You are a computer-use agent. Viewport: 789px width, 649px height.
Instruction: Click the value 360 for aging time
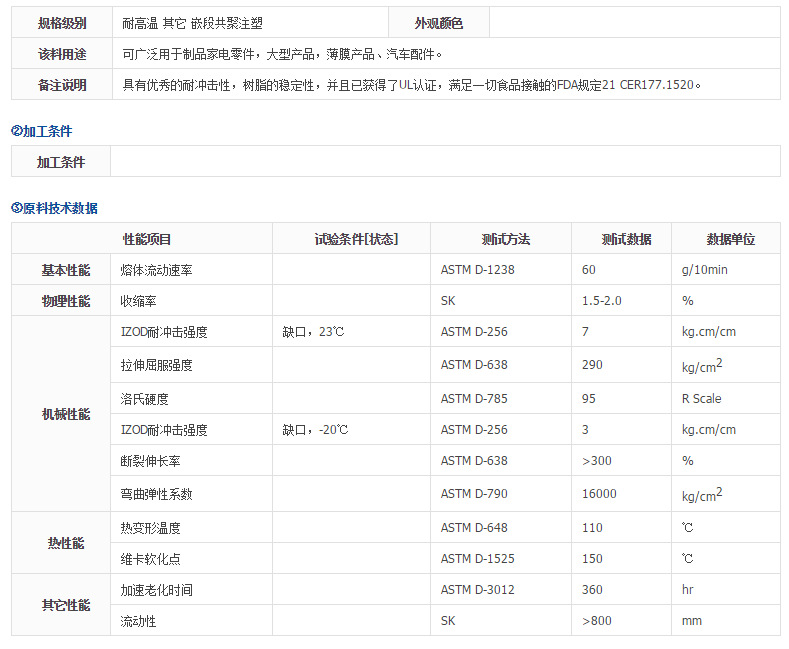point(592,590)
